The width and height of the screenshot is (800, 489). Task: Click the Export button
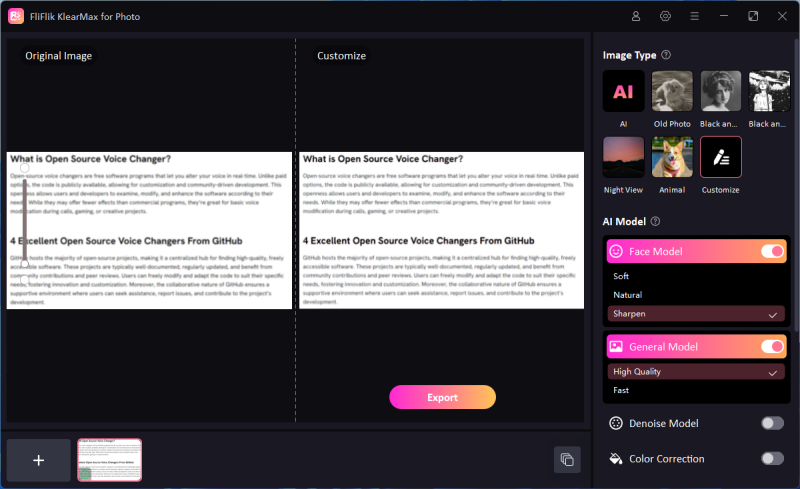pyautogui.click(x=442, y=397)
